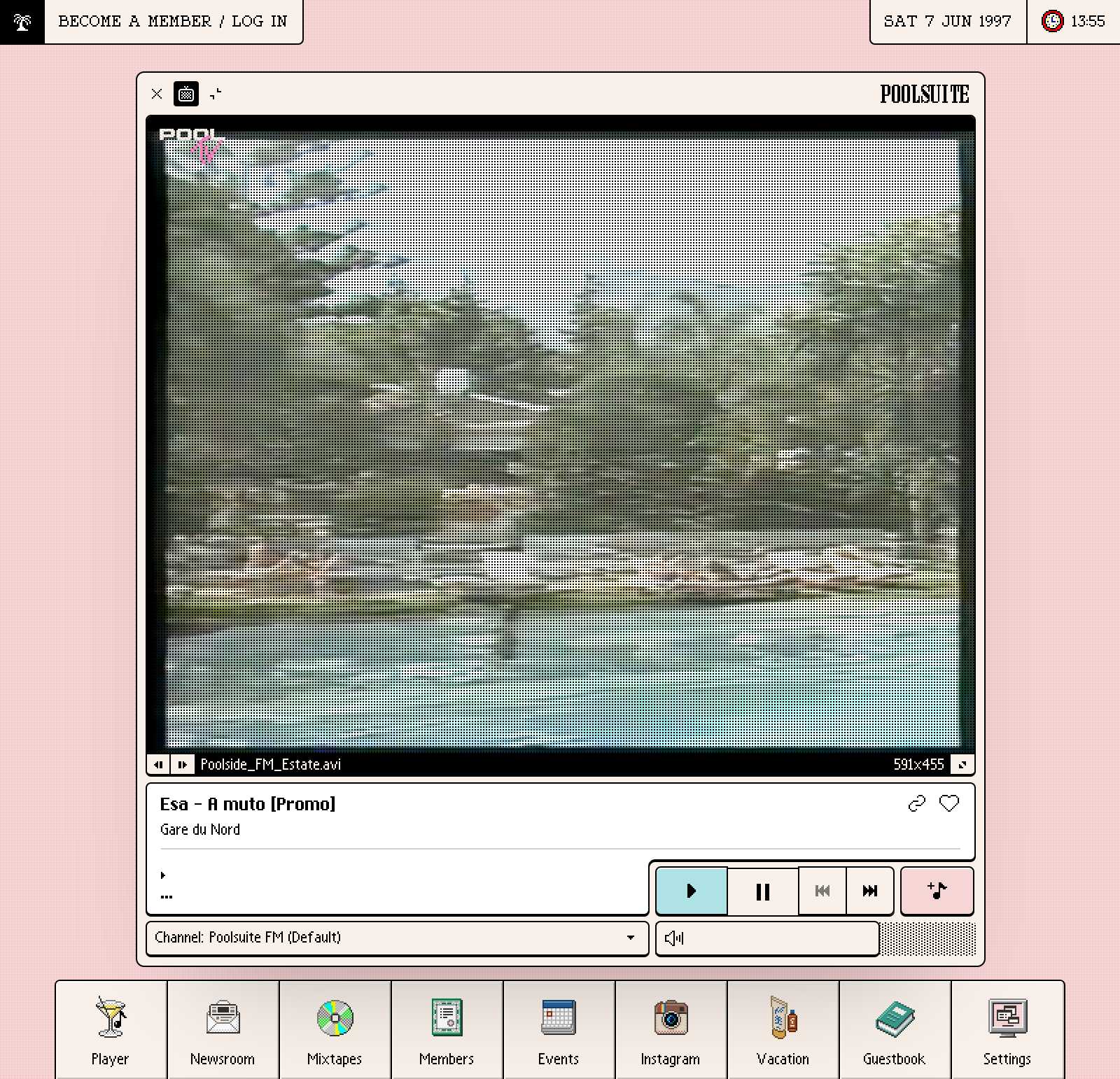Close the Poolsuite player window

click(157, 94)
